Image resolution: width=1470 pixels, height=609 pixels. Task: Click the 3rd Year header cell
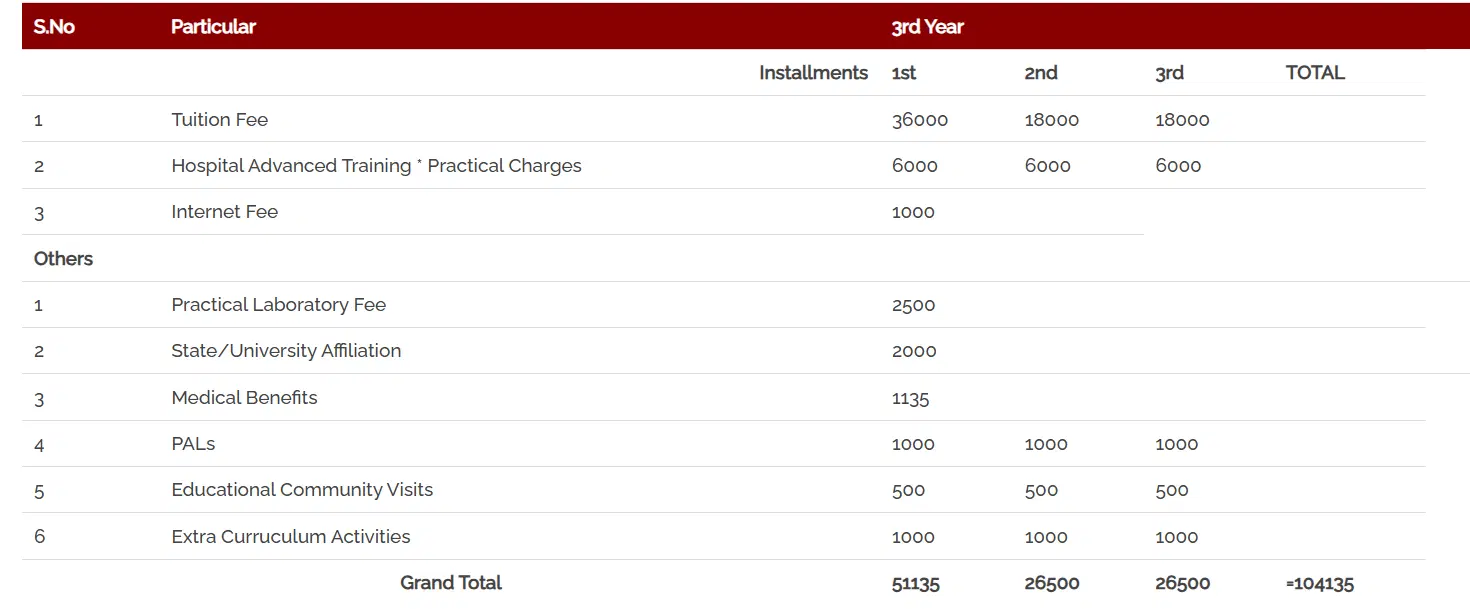pos(927,27)
